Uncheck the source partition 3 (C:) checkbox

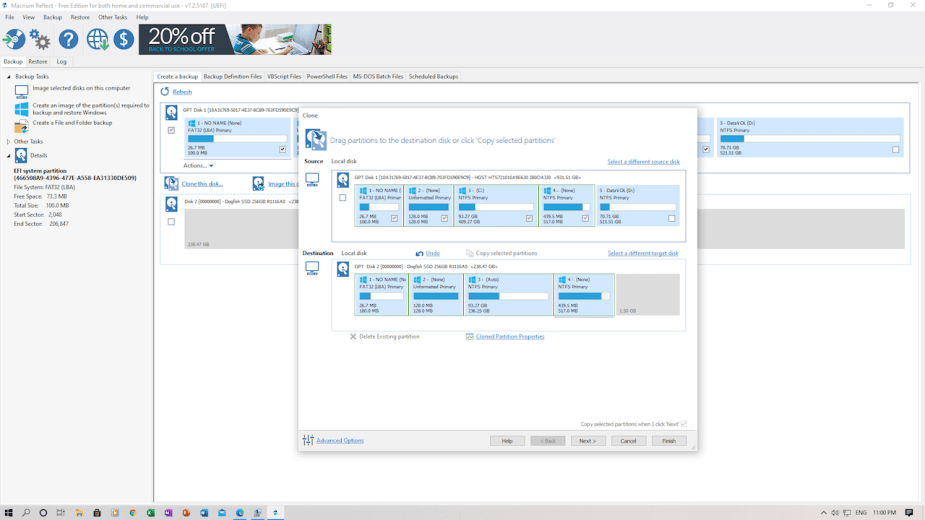coord(529,218)
